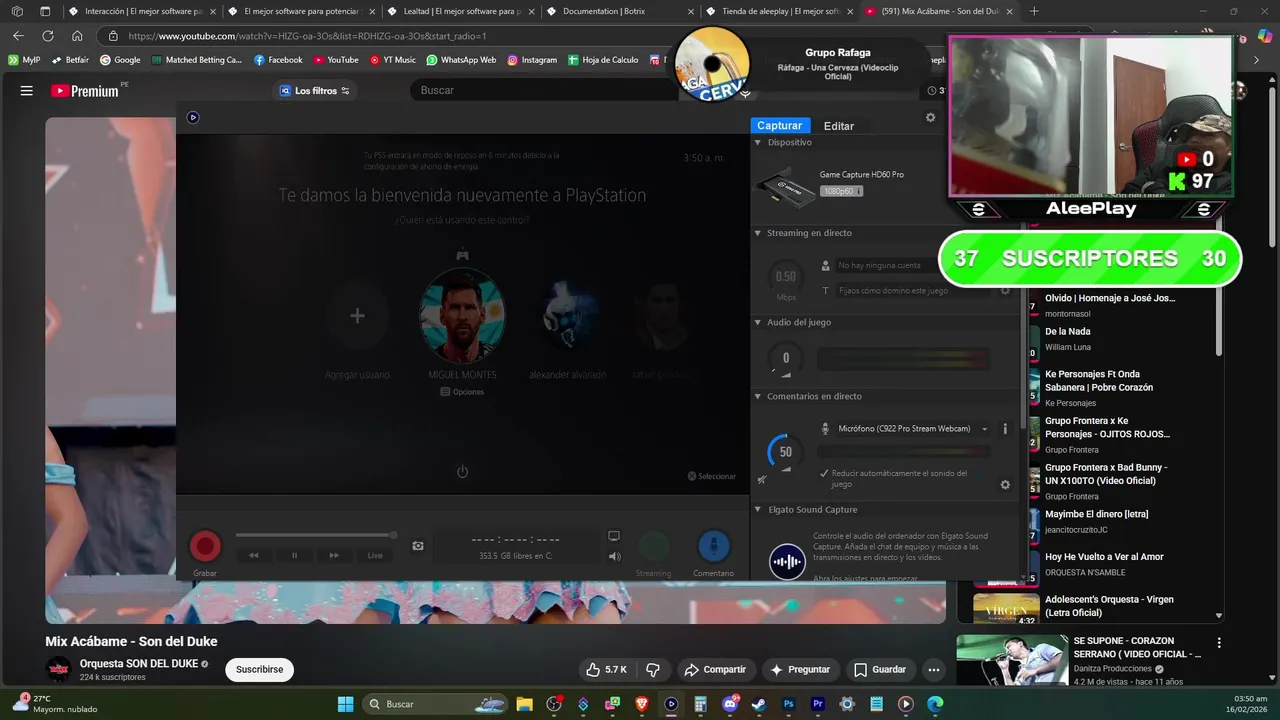Open options for SE SUPONE video

click(1218, 643)
